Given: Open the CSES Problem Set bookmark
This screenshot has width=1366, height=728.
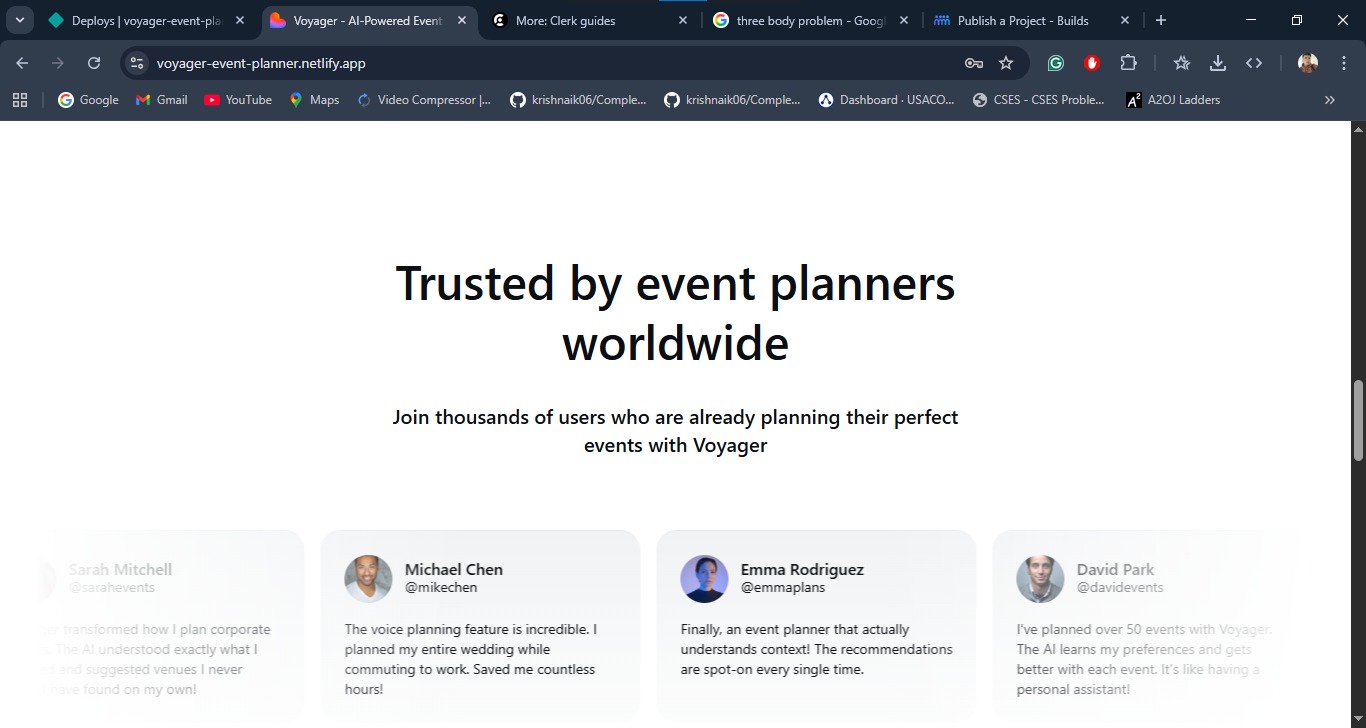Looking at the screenshot, I should (x=1039, y=100).
